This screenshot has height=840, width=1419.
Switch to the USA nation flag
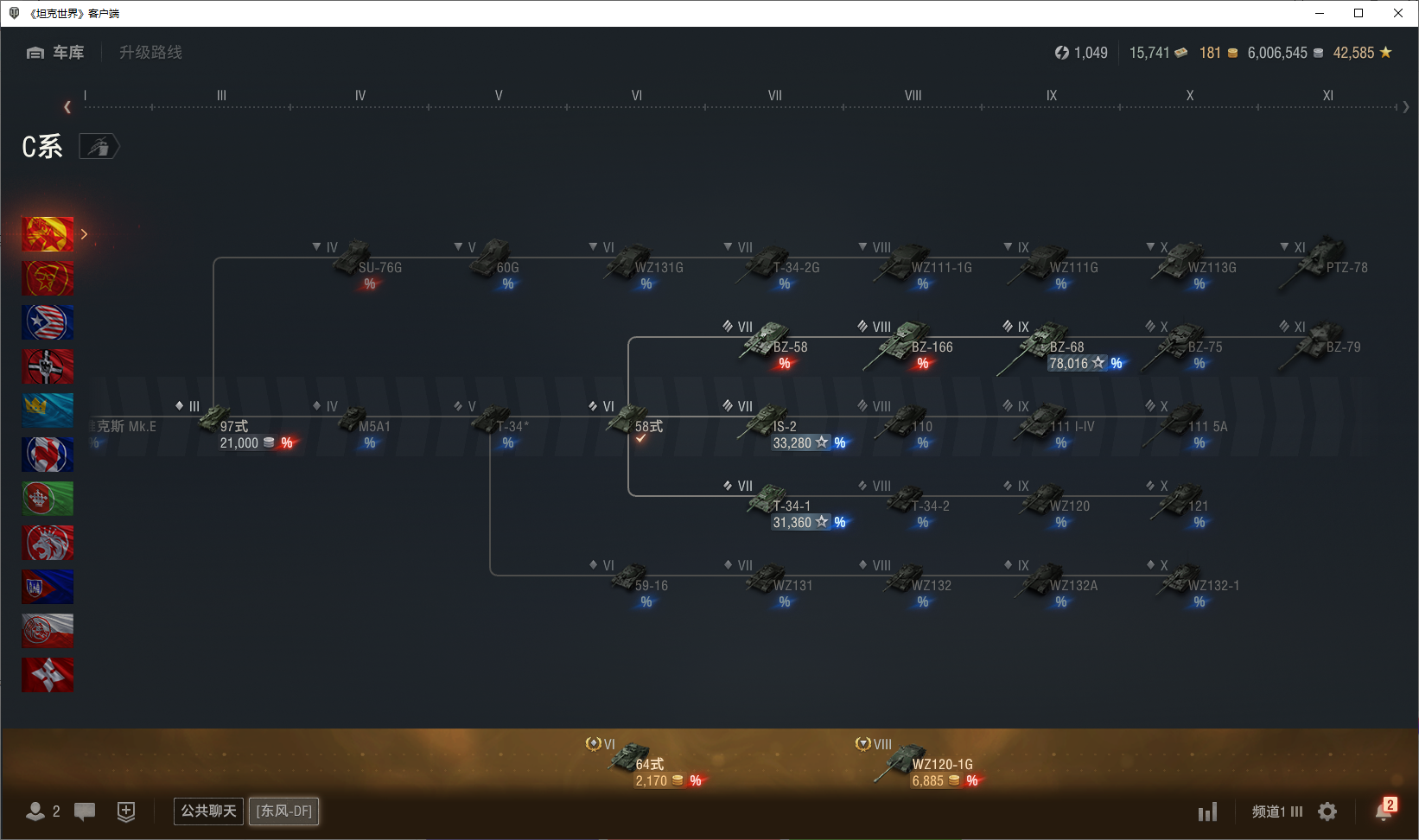coord(48,322)
